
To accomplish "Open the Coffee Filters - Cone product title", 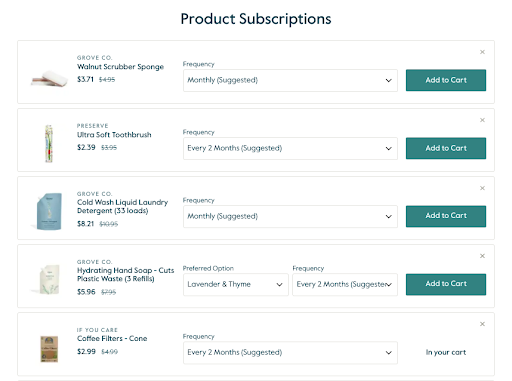I will (x=112, y=339).
